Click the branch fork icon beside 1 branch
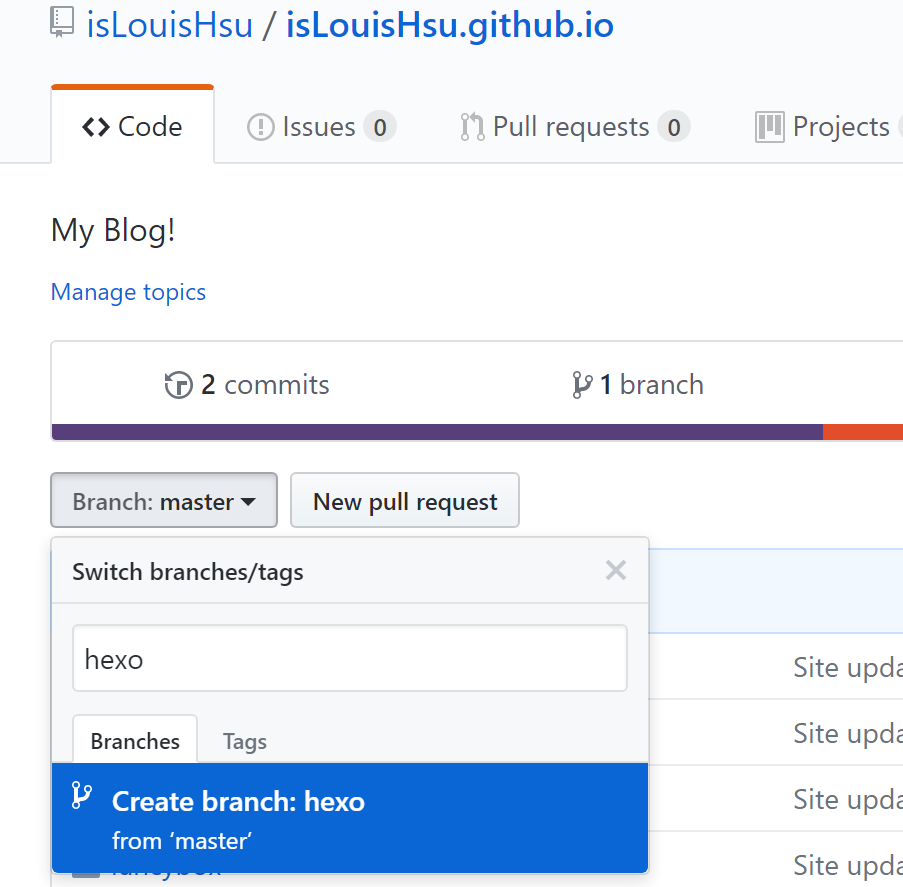 pyautogui.click(x=582, y=385)
